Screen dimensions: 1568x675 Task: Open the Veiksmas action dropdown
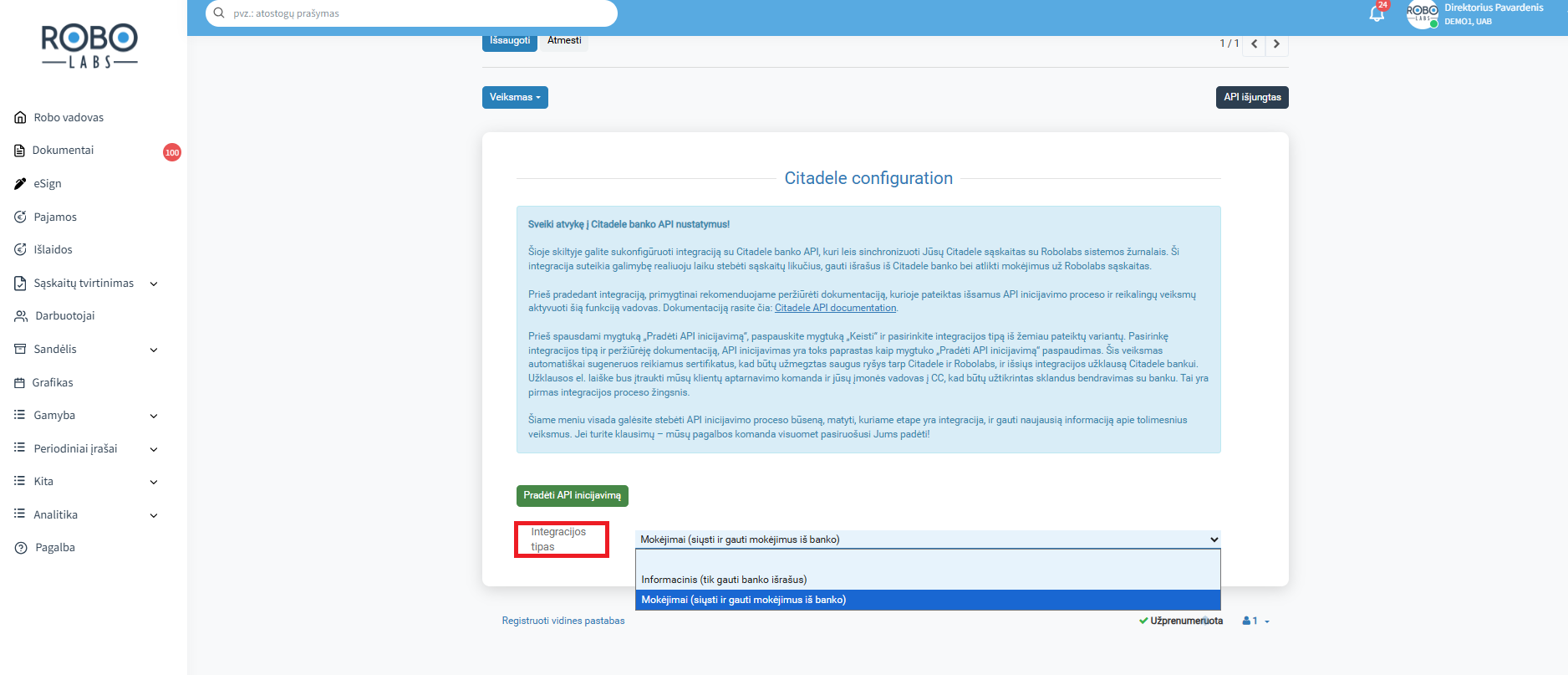515,97
